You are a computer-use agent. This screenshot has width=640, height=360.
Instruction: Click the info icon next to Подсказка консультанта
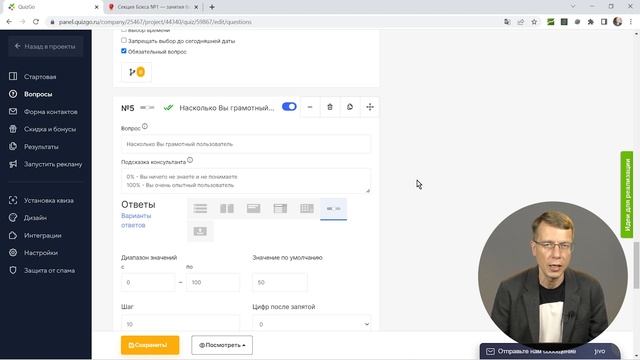pyautogui.click(x=190, y=160)
